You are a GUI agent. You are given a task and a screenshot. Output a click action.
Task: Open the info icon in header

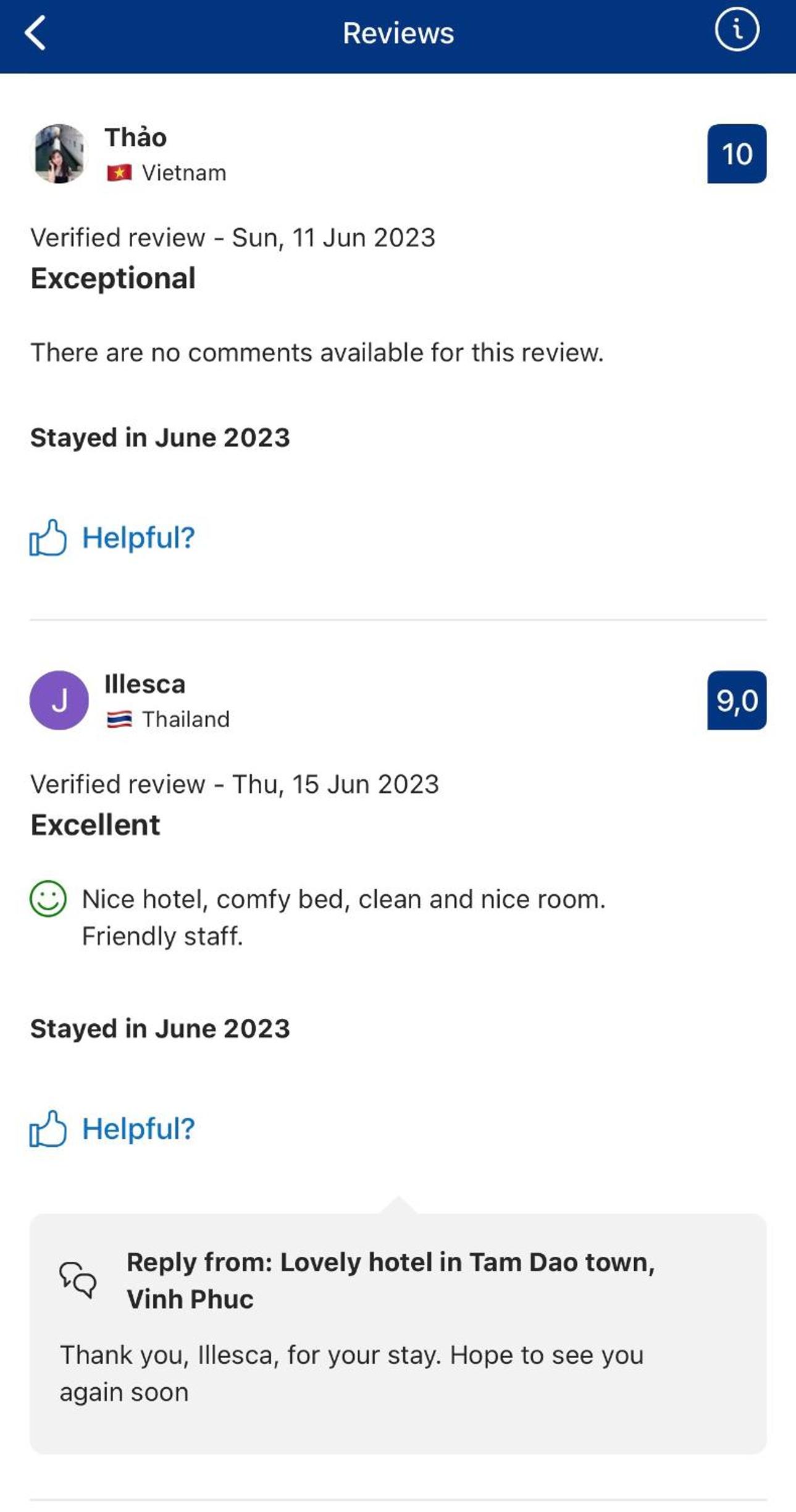click(x=736, y=29)
